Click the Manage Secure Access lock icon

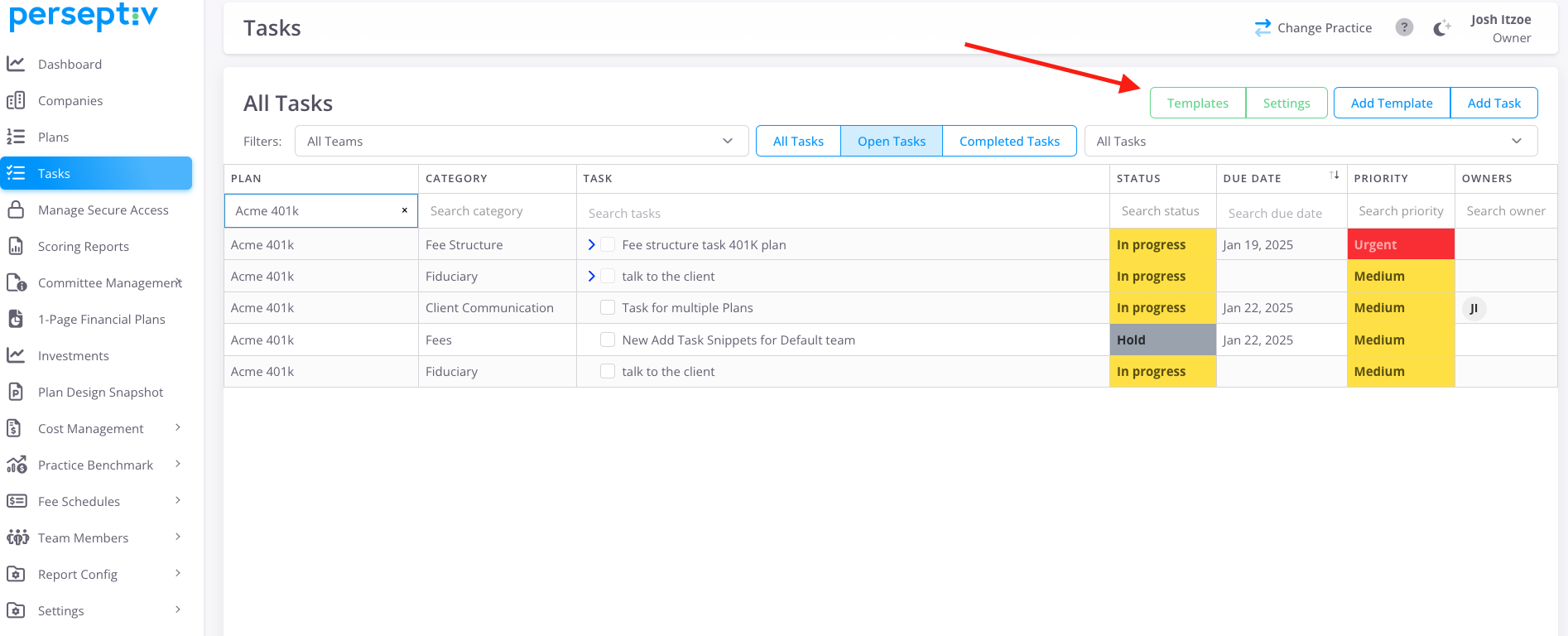16,210
